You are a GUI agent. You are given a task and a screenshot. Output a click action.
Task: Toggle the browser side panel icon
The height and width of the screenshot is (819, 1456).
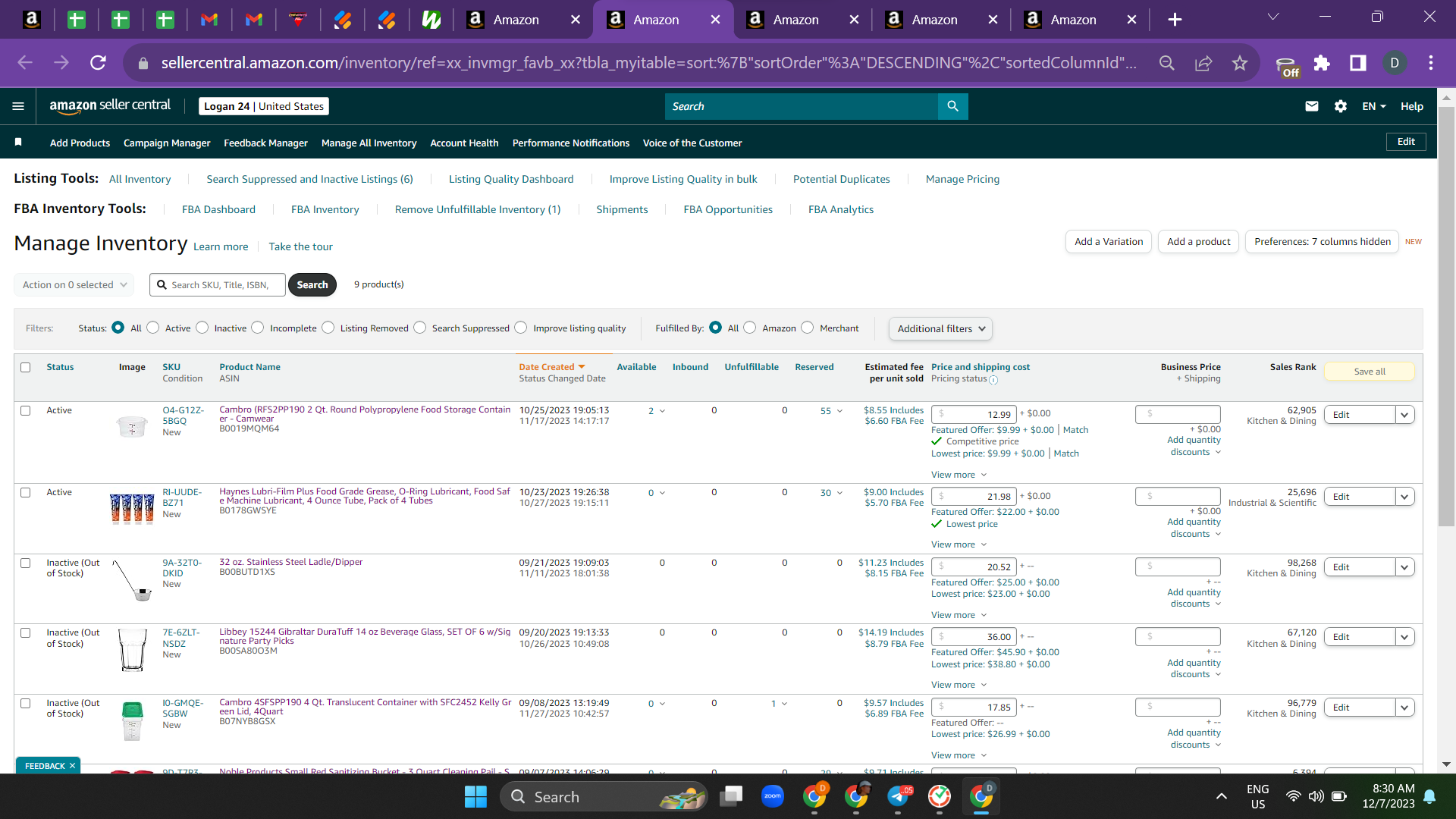[1358, 63]
